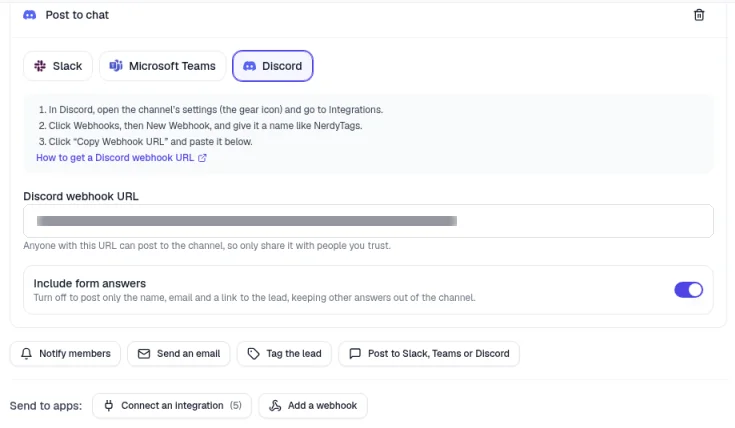Click the Discord webhook URL label

pos(81,196)
